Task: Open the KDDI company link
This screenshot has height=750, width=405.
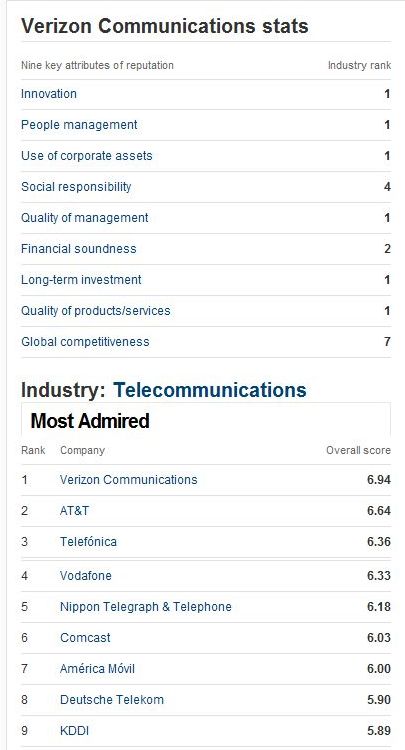Action: pyautogui.click(x=75, y=731)
